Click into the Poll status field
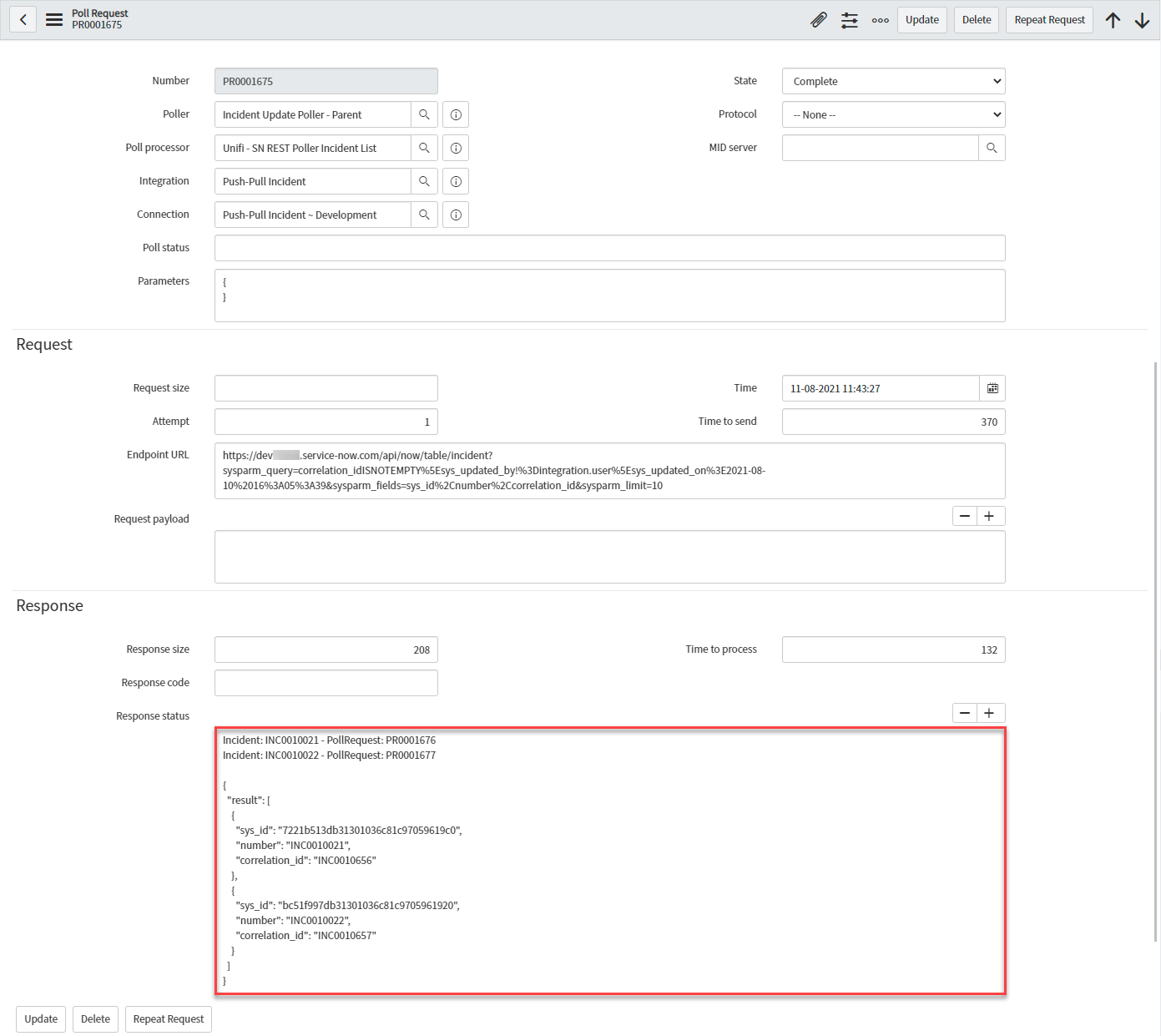1161x1036 pixels. [x=609, y=248]
